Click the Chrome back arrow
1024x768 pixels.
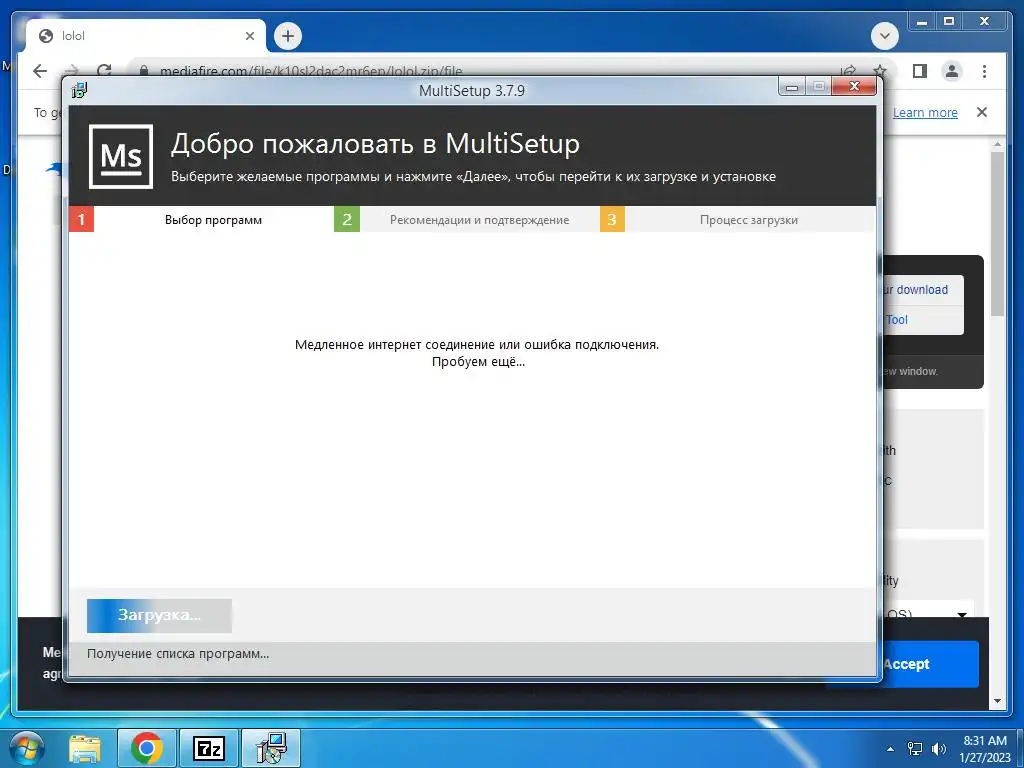(x=40, y=71)
